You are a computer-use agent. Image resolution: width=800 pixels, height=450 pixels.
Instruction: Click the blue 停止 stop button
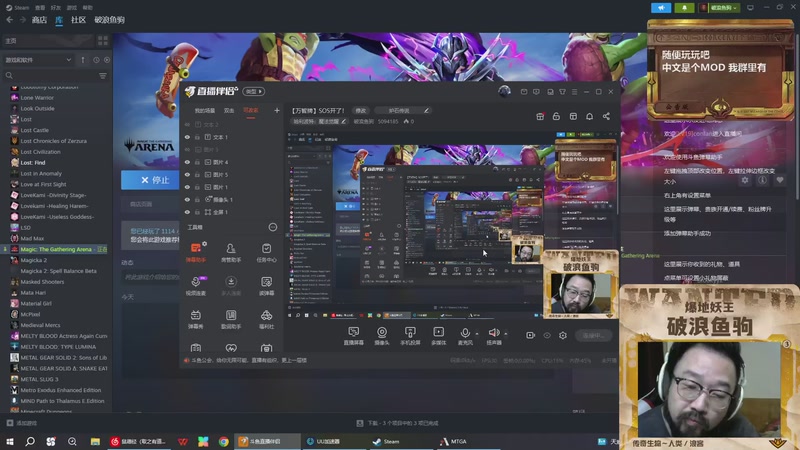click(x=150, y=180)
